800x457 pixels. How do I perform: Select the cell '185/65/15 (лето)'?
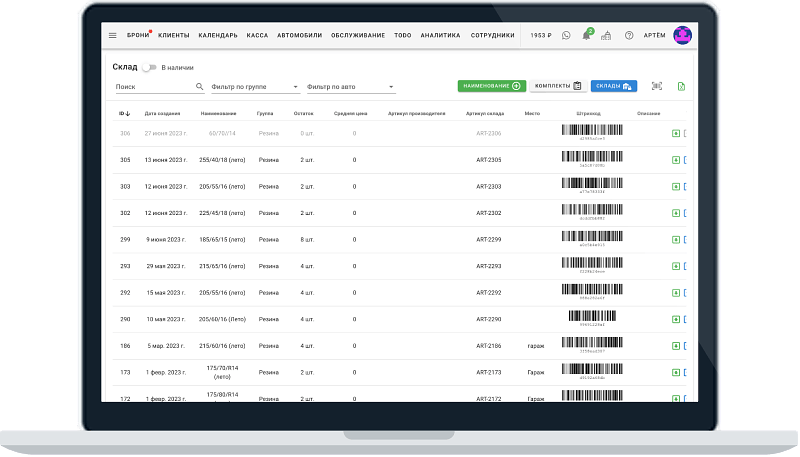point(222,239)
